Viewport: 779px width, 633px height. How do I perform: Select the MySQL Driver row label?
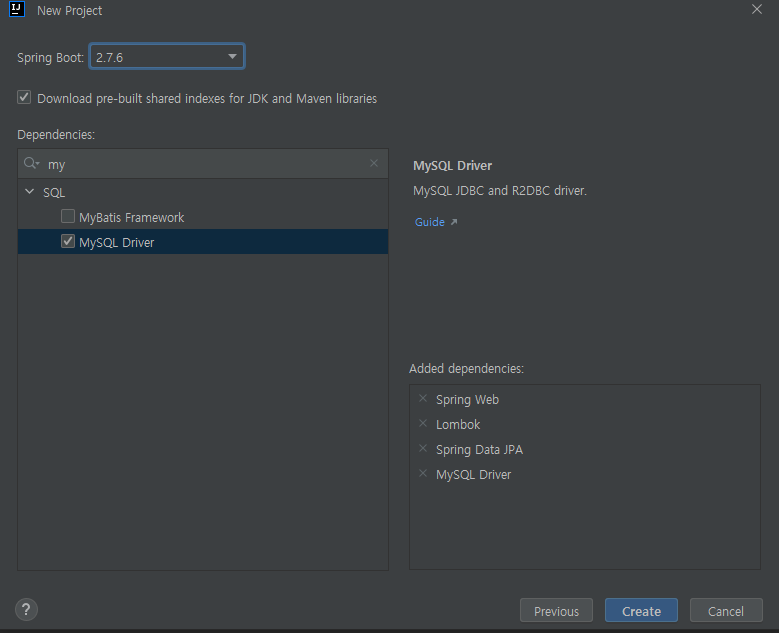click(117, 242)
